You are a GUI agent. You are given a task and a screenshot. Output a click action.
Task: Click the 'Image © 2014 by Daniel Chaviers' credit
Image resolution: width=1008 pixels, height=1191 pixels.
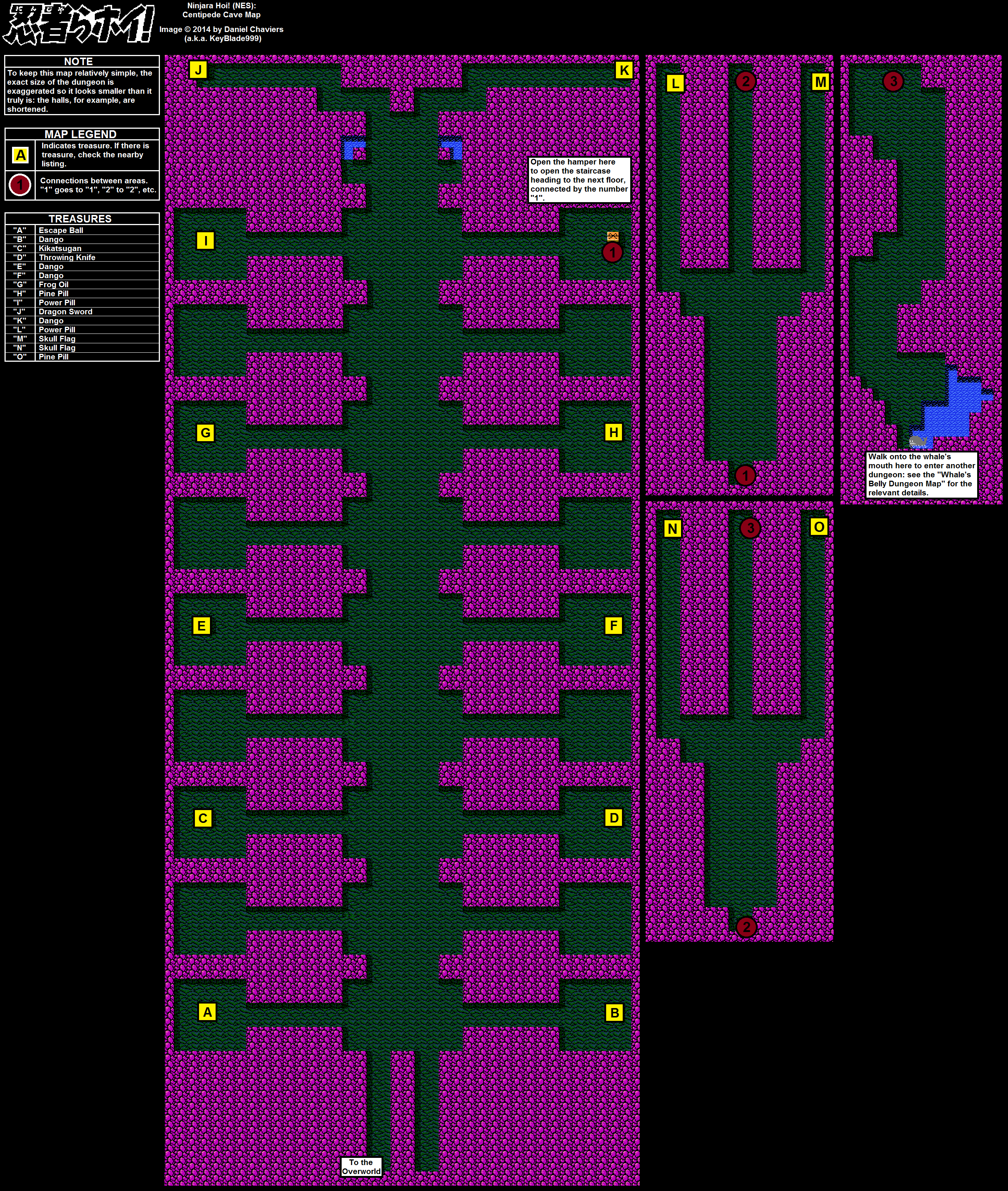pyautogui.click(x=221, y=29)
